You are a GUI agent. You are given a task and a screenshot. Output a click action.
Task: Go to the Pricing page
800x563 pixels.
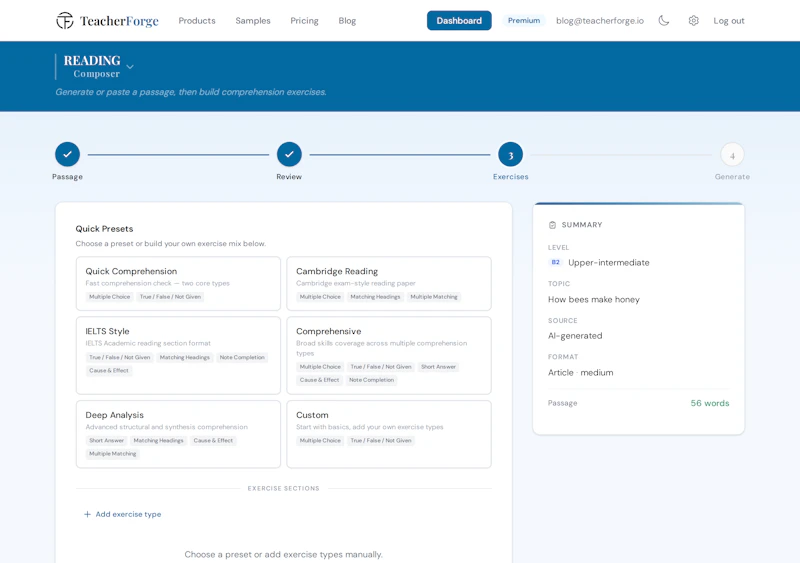(304, 20)
